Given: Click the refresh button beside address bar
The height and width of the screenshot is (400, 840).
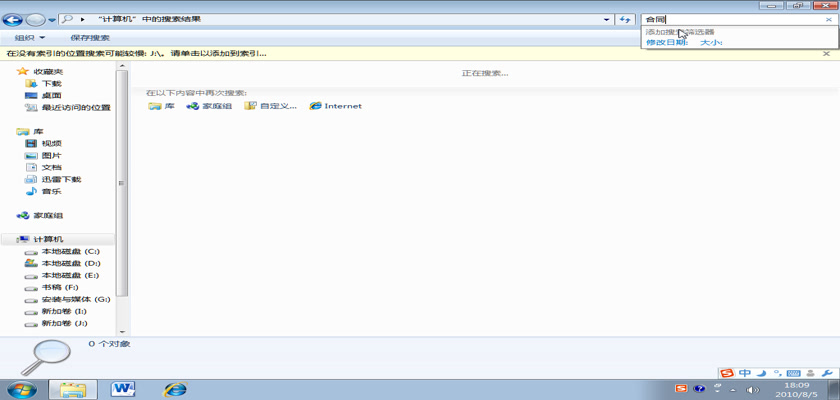Looking at the screenshot, I should pyautogui.click(x=626, y=19).
